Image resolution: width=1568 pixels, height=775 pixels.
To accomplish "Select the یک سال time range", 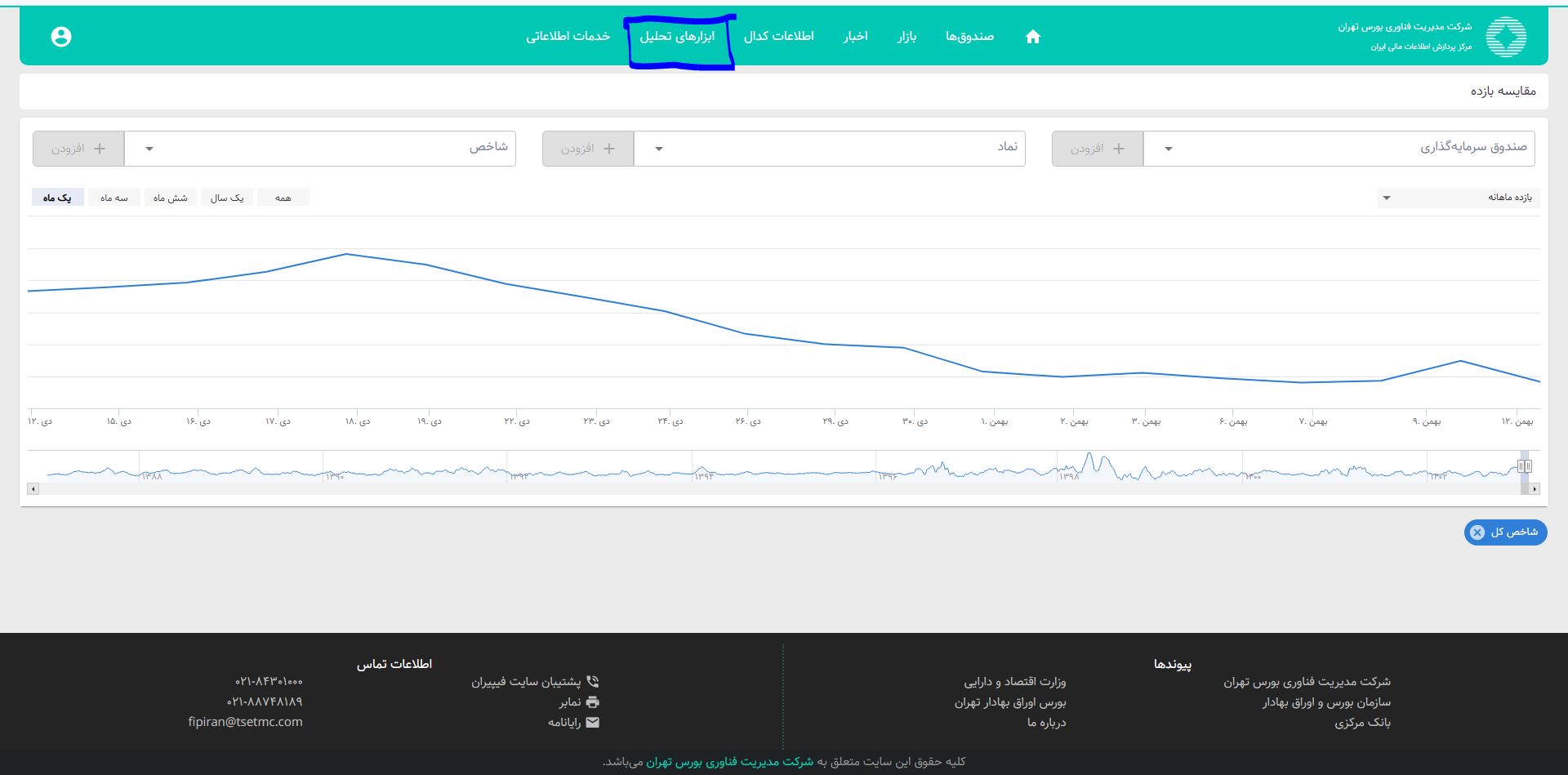I will pos(226,198).
